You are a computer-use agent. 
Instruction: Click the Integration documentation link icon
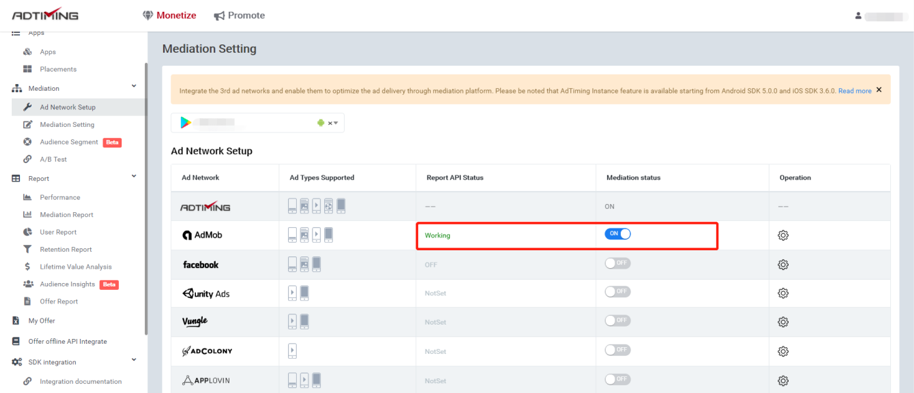[27, 381]
